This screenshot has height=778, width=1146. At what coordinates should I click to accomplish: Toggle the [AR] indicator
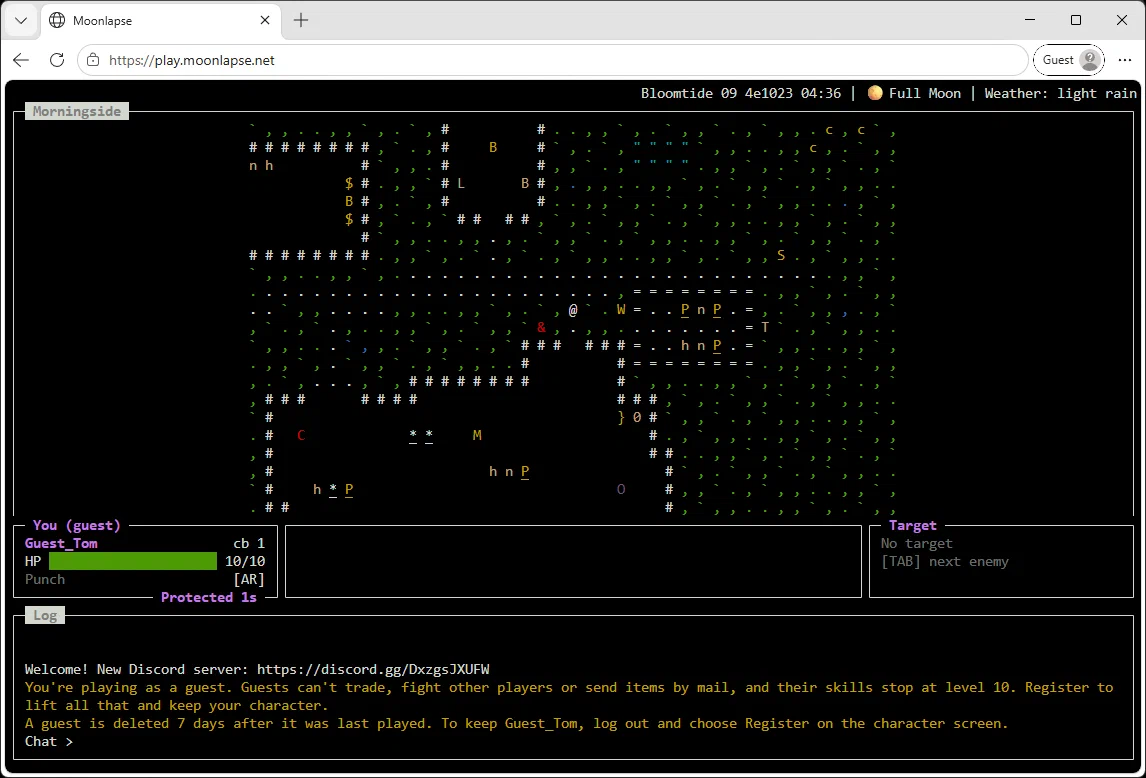coord(249,579)
